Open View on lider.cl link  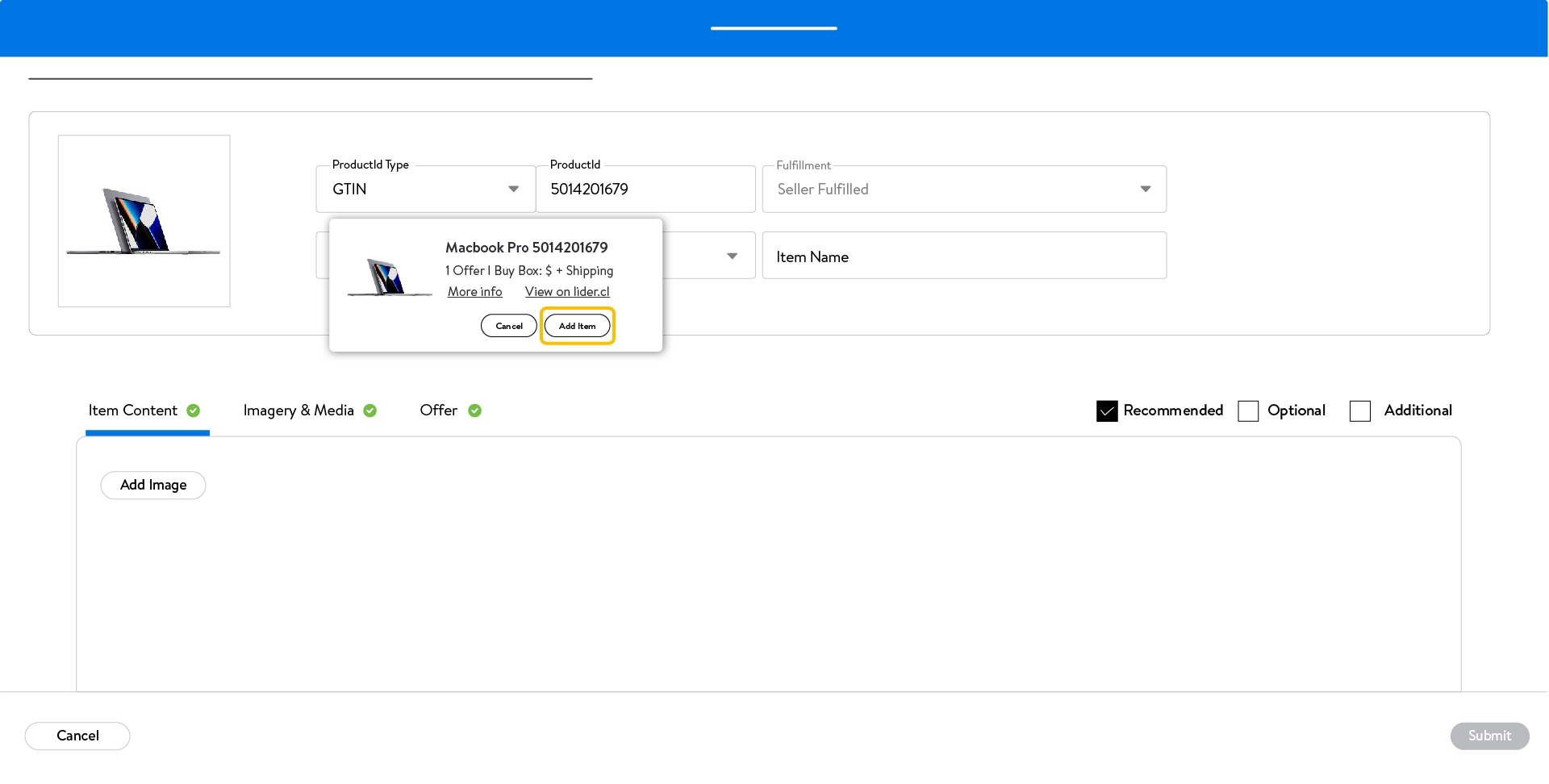pos(567,292)
